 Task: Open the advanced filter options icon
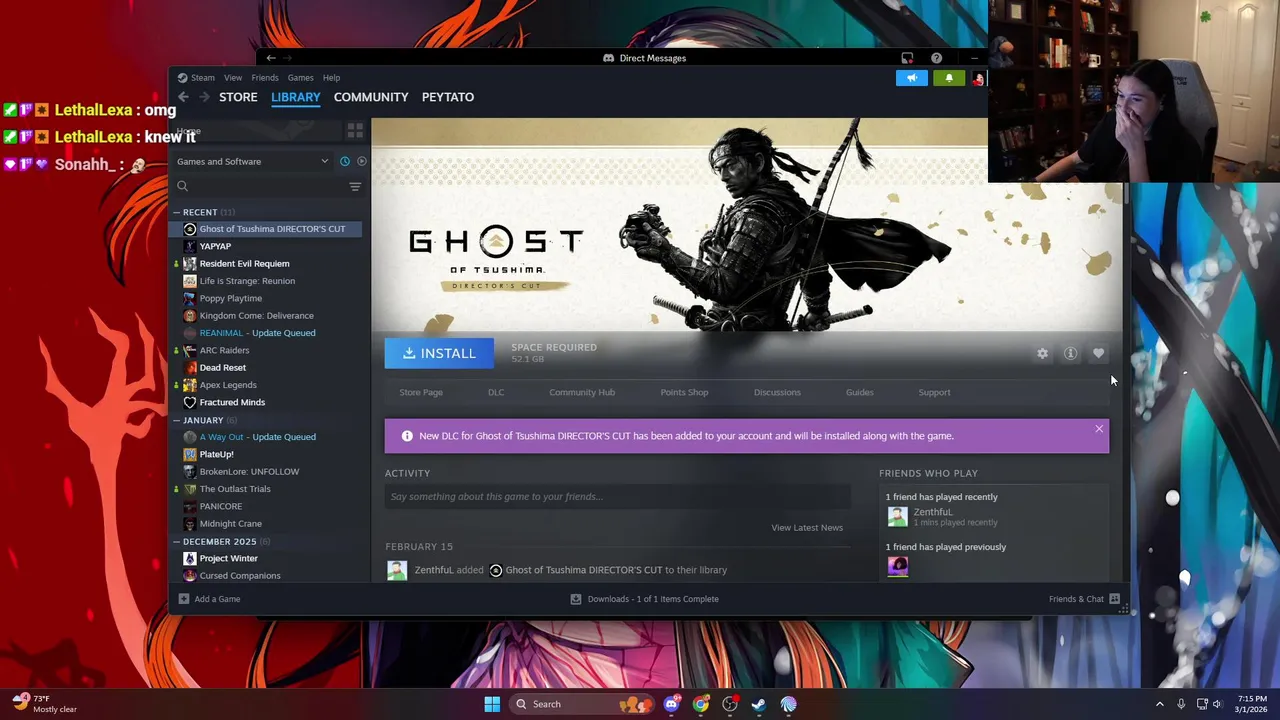(355, 187)
